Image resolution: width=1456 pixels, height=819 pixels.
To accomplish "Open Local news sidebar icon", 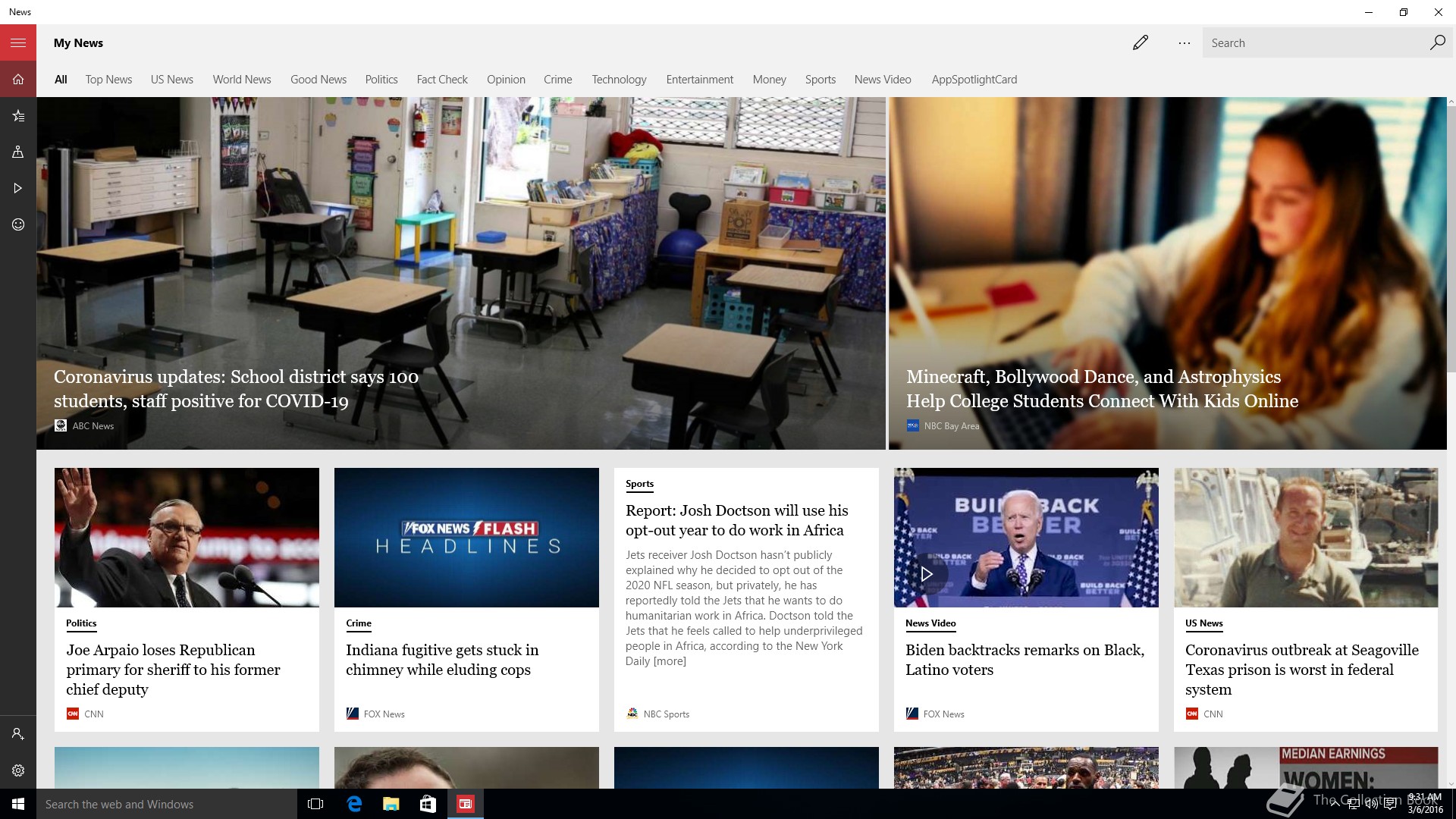I will [x=18, y=152].
